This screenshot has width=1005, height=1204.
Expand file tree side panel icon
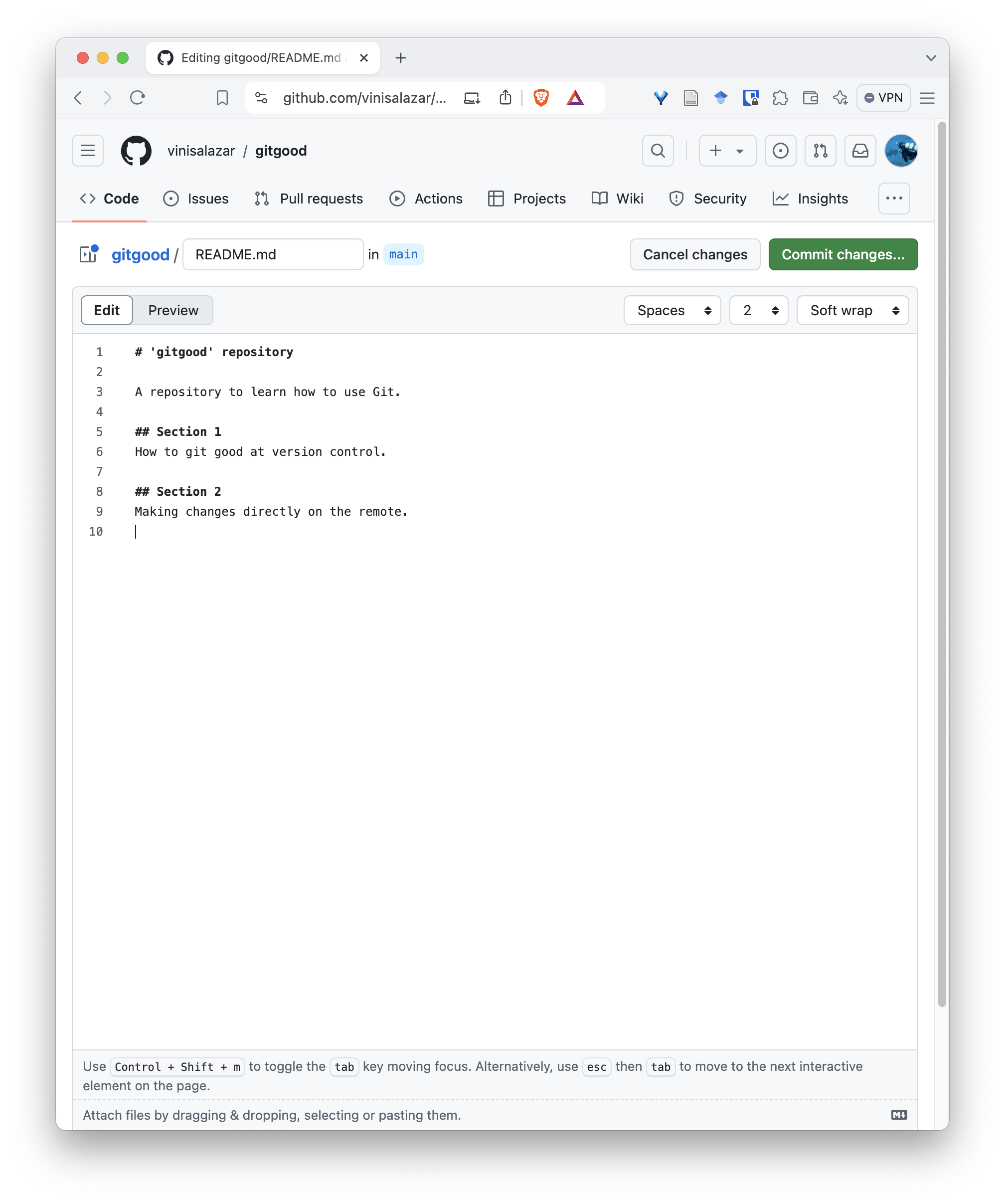click(x=88, y=254)
